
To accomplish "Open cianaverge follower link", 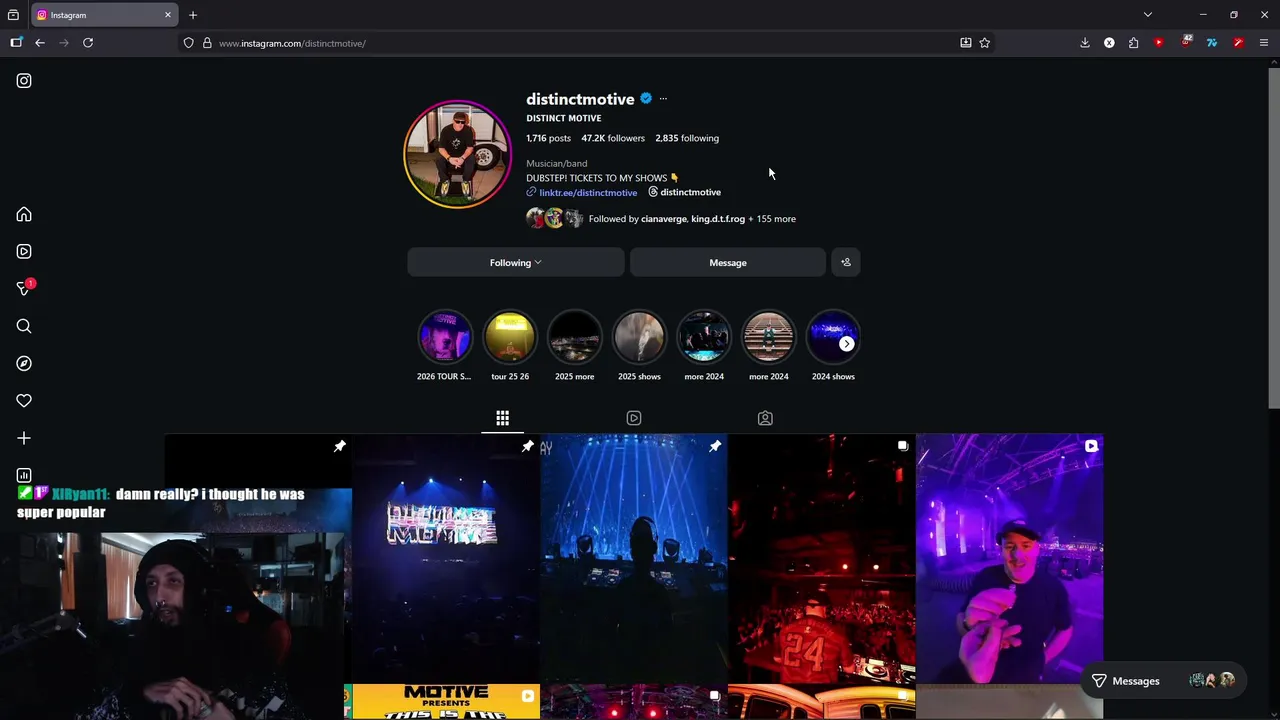I will pos(664,219).
